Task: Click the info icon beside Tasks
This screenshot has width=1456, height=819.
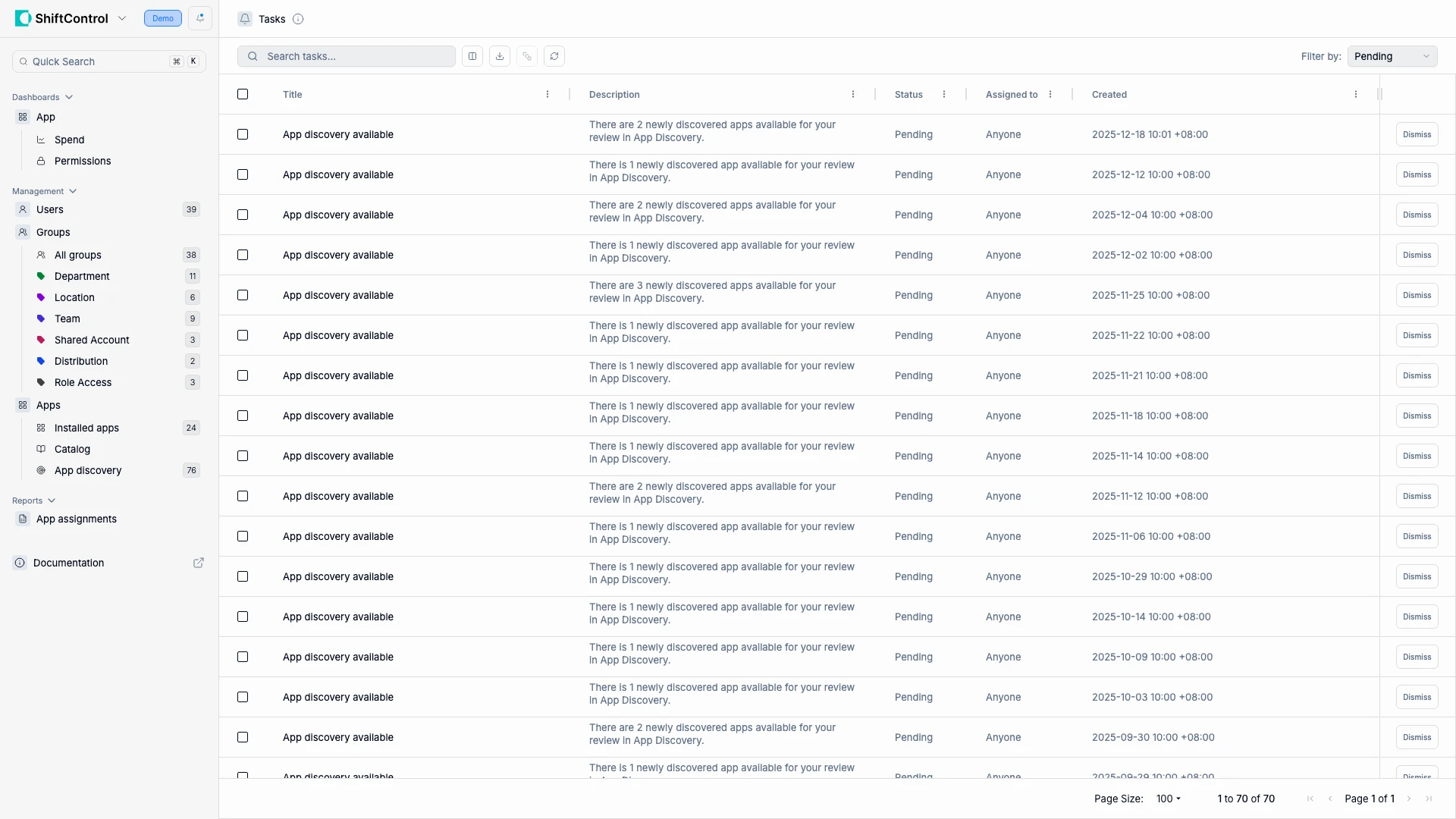Action: (x=298, y=19)
